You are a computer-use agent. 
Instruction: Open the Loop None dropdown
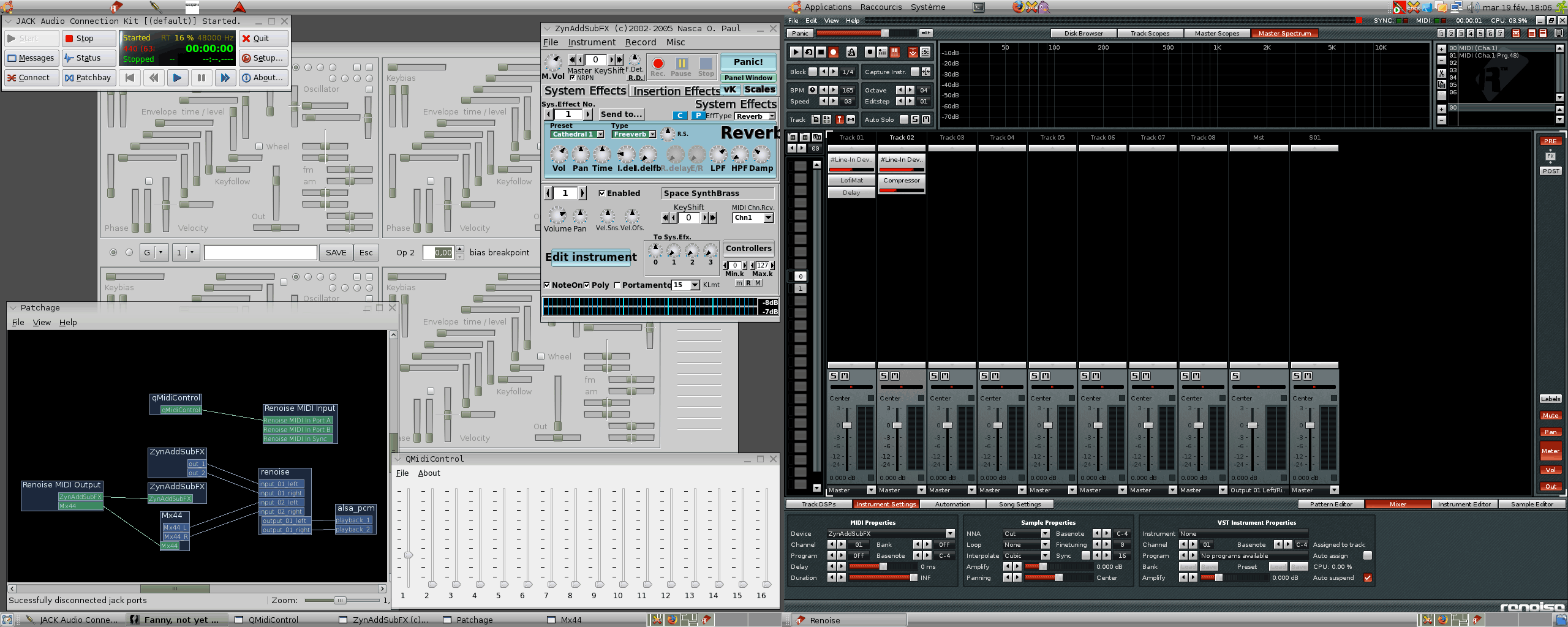1027,544
